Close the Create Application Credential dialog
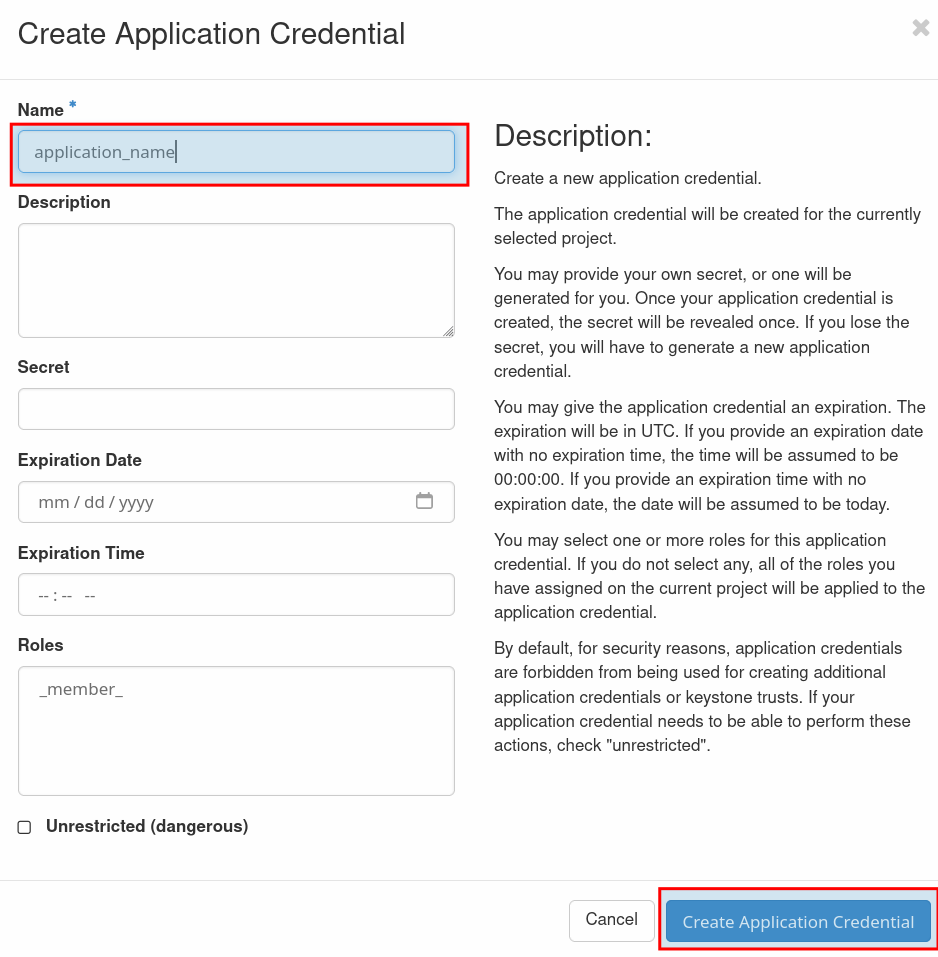The height and width of the screenshot is (957, 938). [920, 29]
